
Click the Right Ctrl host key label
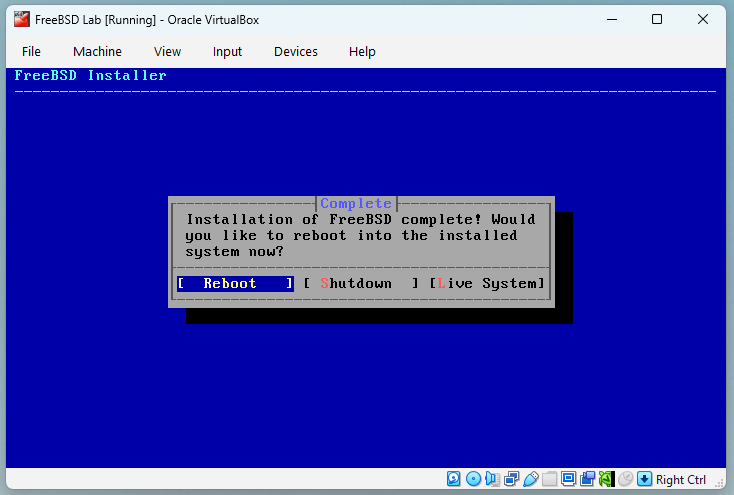coord(681,480)
